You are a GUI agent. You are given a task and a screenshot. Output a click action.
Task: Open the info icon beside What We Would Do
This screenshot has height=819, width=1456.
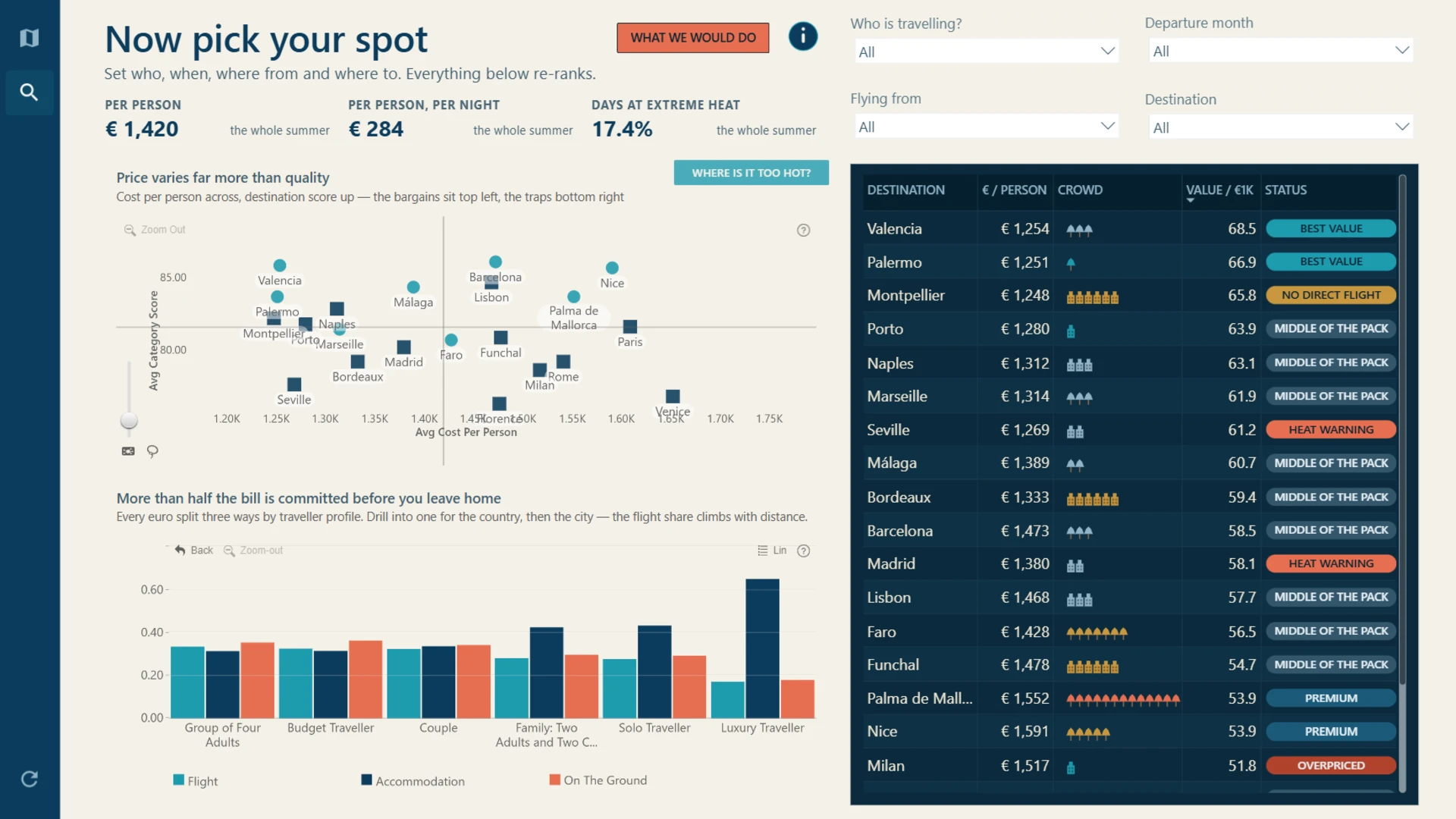point(802,36)
